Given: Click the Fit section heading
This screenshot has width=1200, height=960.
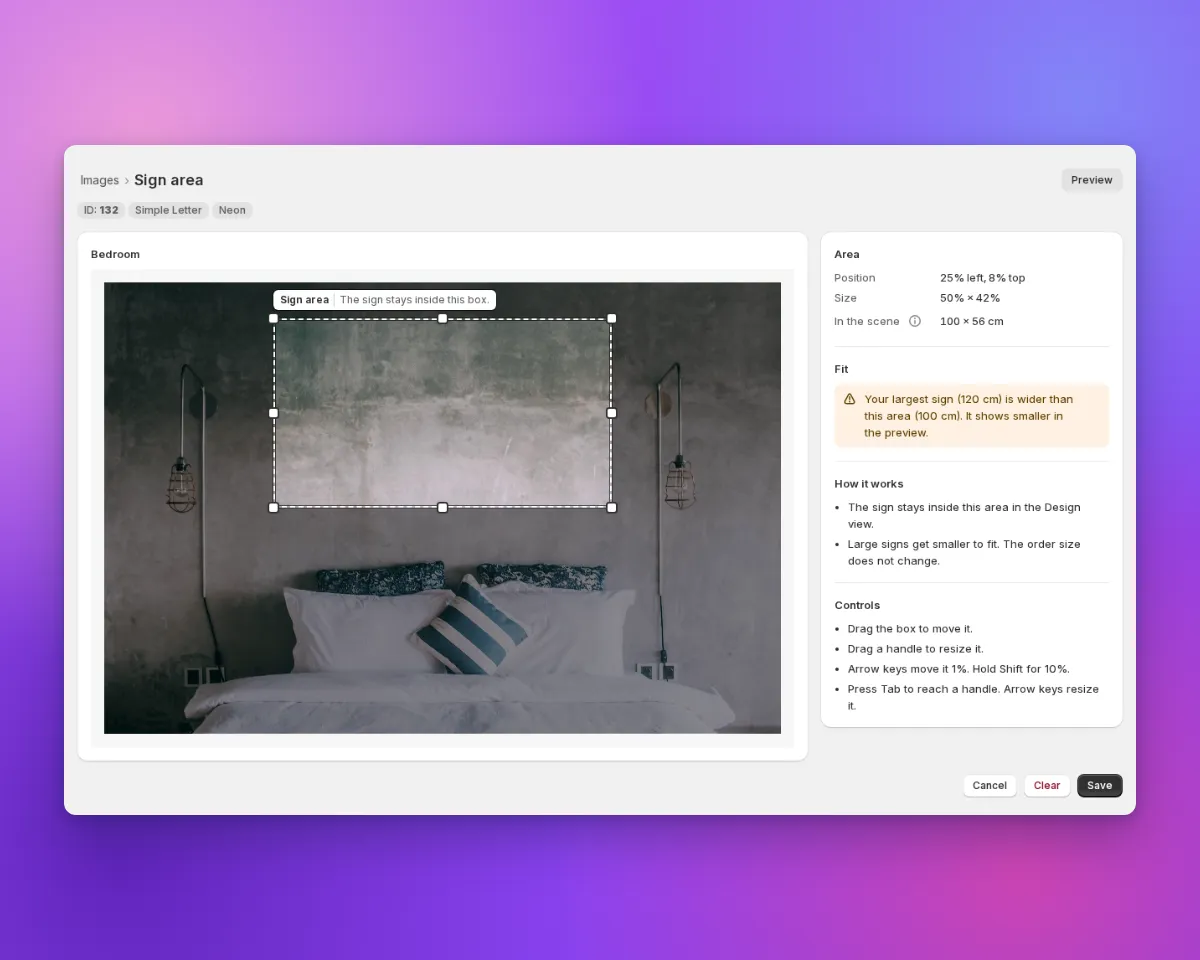Looking at the screenshot, I should tap(841, 369).
